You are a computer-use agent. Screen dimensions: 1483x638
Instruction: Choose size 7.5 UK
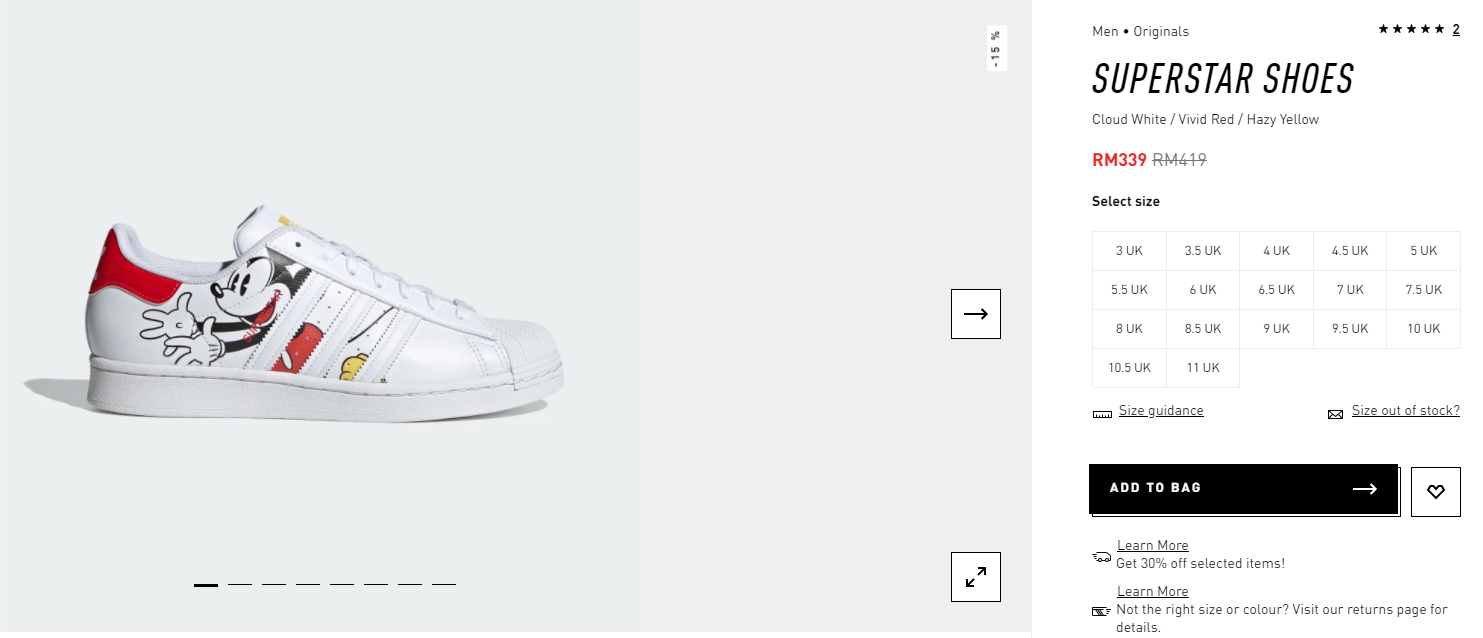point(1423,290)
